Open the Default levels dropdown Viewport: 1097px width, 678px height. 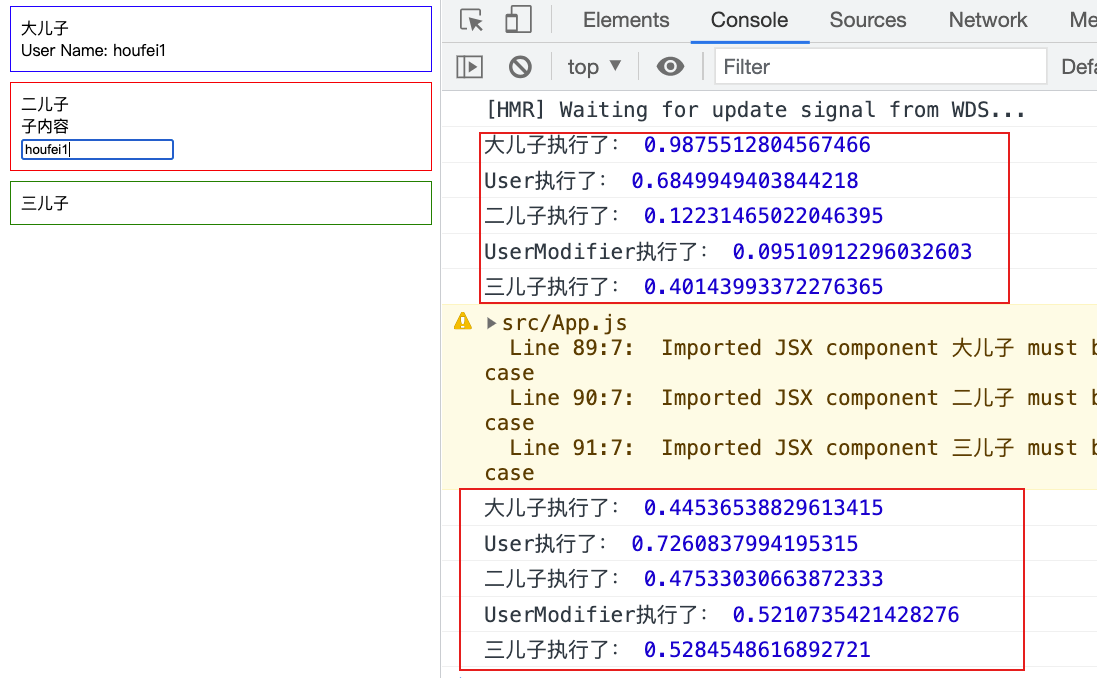[x=1078, y=67]
